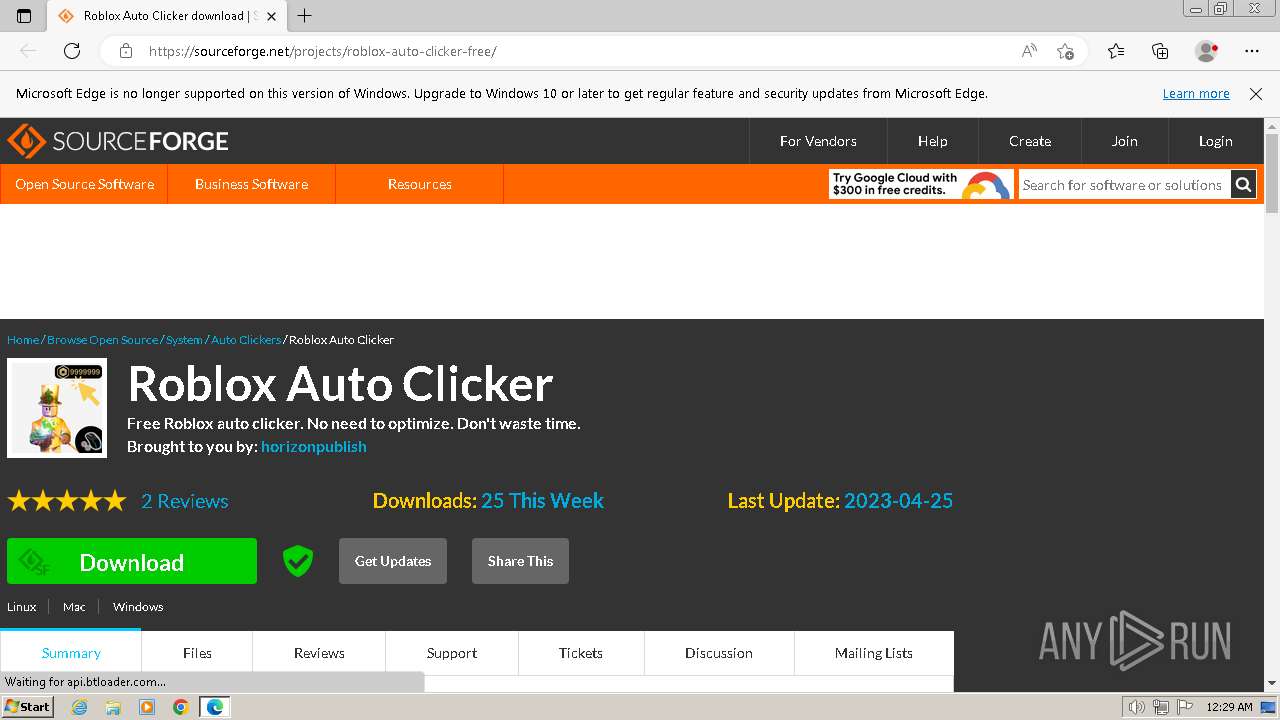Open media player taskbar icon
The width and height of the screenshot is (1280, 720).
[147, 707]
